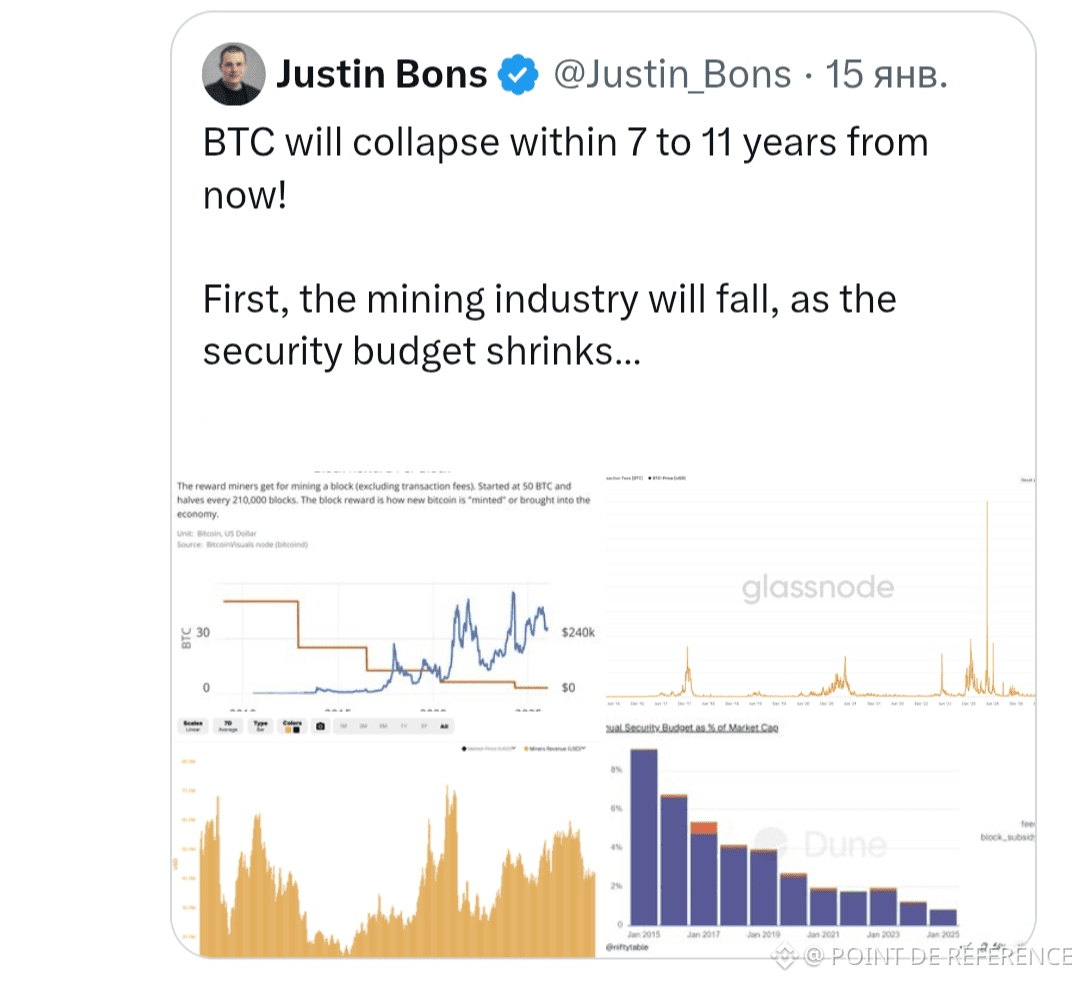Open the Colors swatch picker
Viewport: 1080px width, 981px height.
click(x=292, y=726)
